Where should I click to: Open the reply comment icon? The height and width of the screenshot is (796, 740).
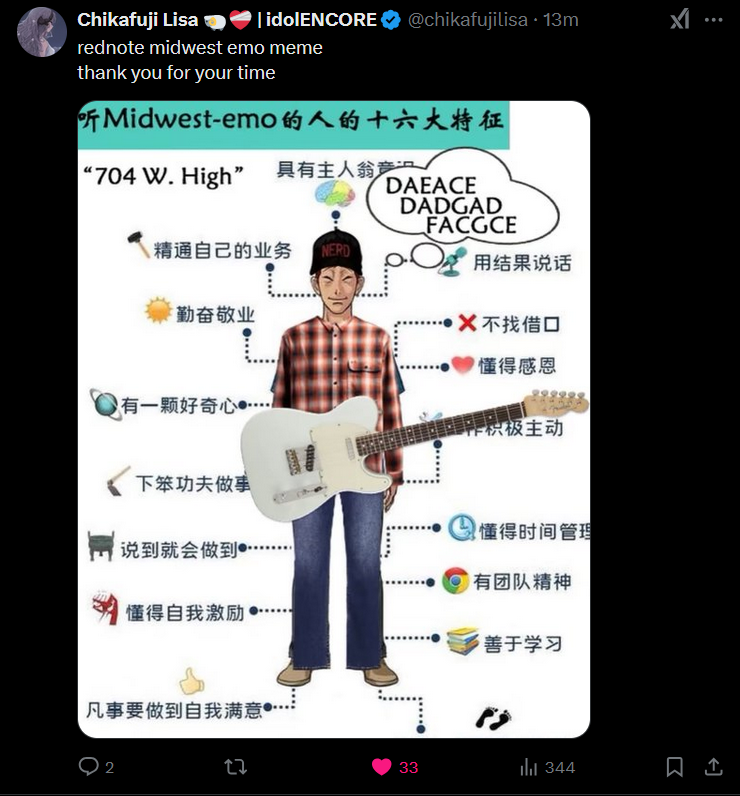(88, 767)
